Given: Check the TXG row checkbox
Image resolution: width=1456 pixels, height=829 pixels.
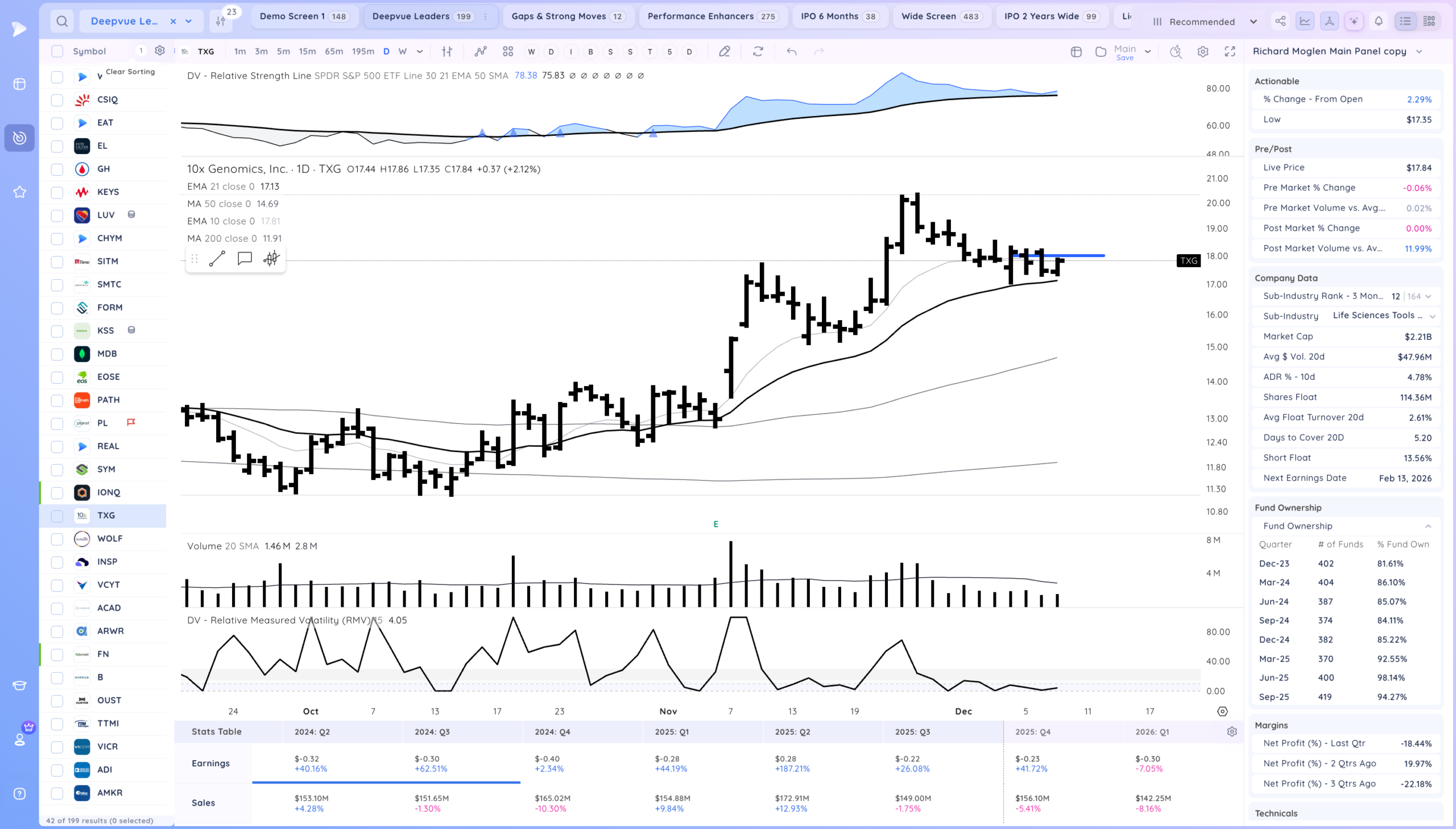Looking at the screenshot, I should (57, 516).
